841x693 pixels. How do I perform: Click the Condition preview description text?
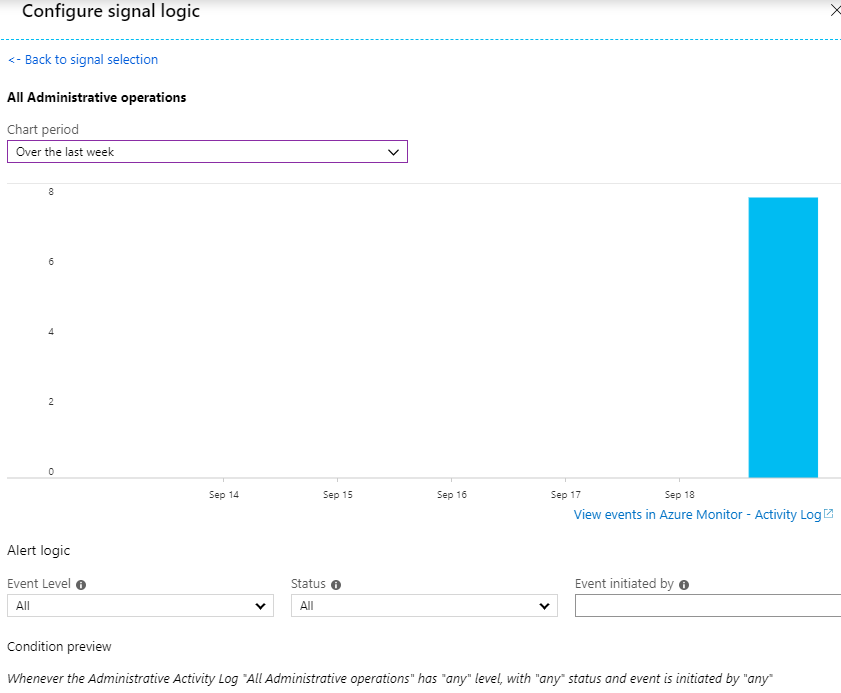(x=390, y=679)
